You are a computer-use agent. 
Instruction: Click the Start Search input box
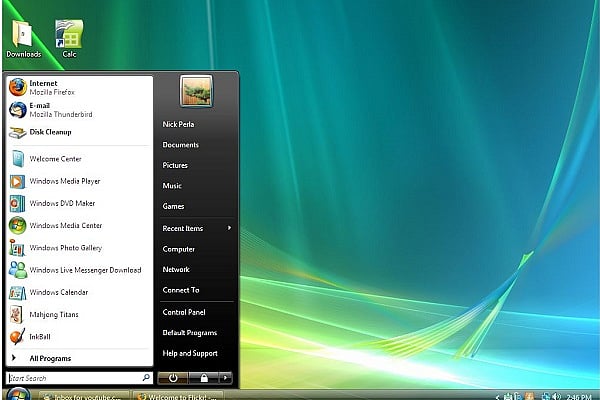coord(75,378)
